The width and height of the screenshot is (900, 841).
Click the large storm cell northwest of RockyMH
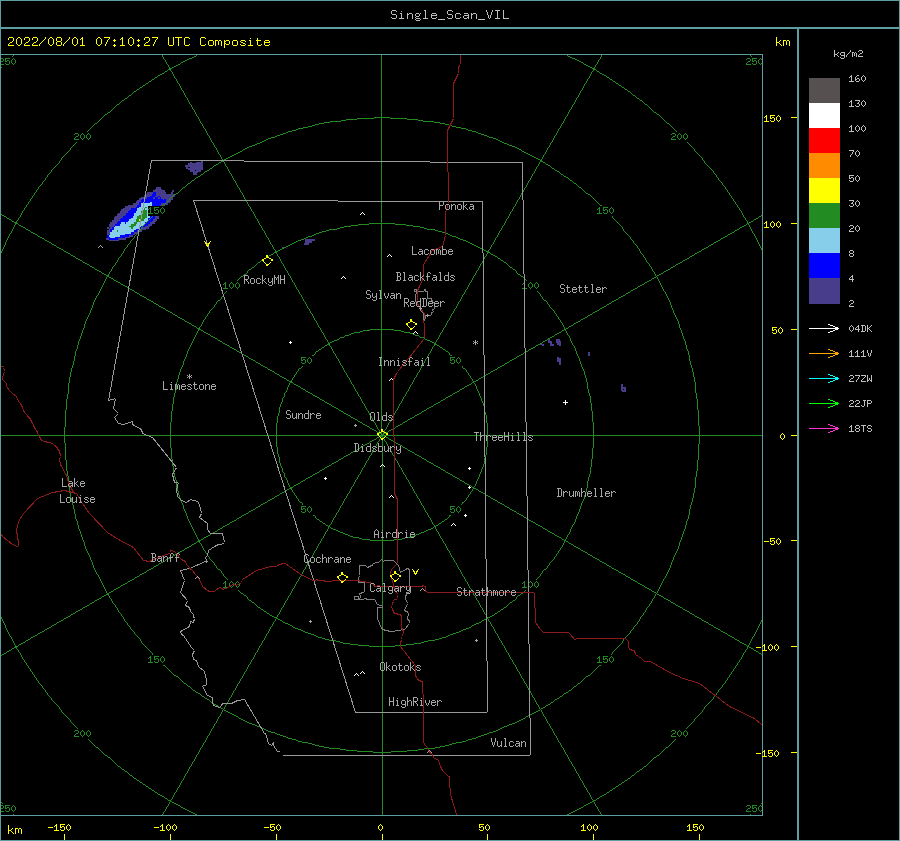tap(138, 215)
